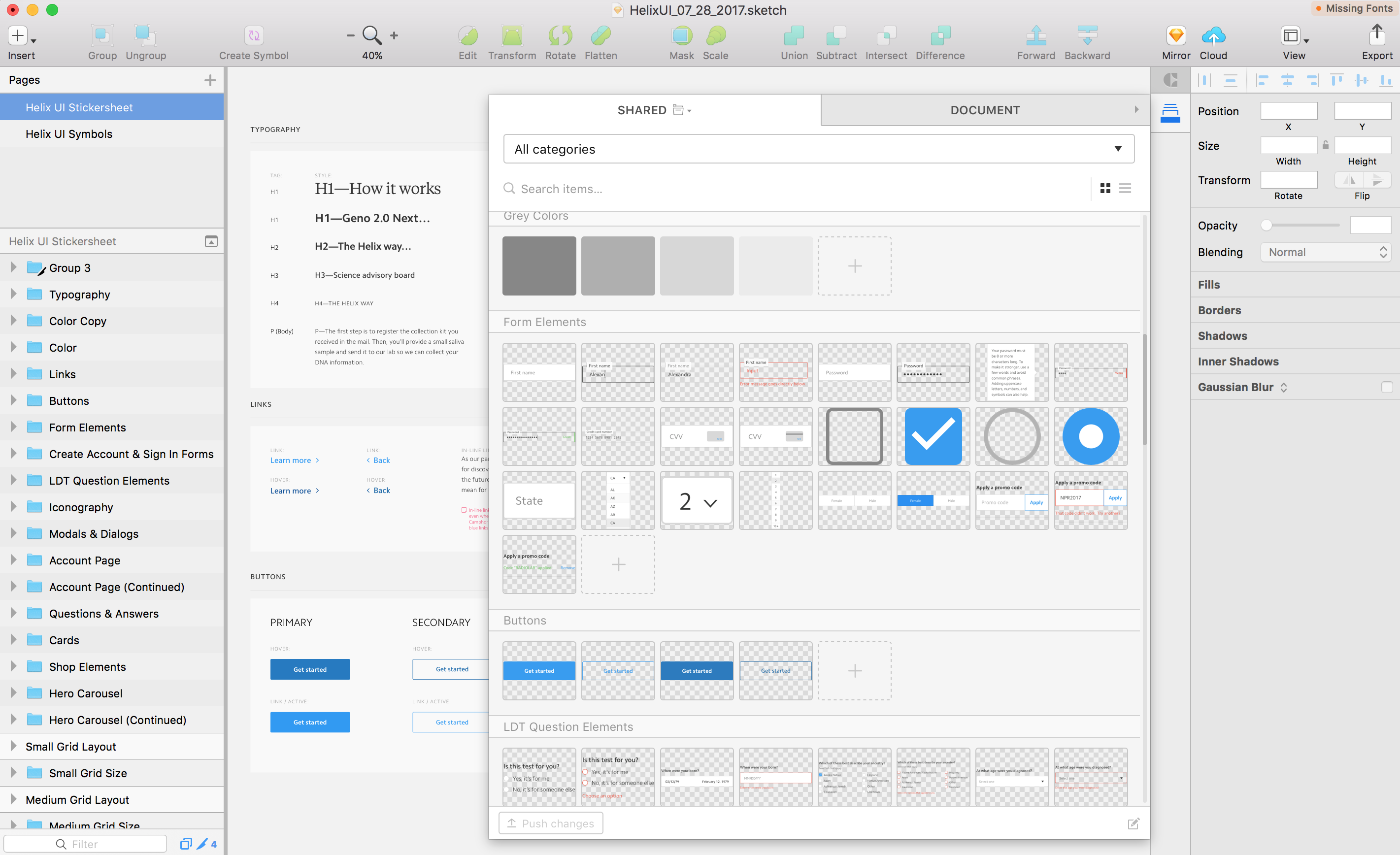
Task: Click the Search items field
Action: click(x=796, y=189)
